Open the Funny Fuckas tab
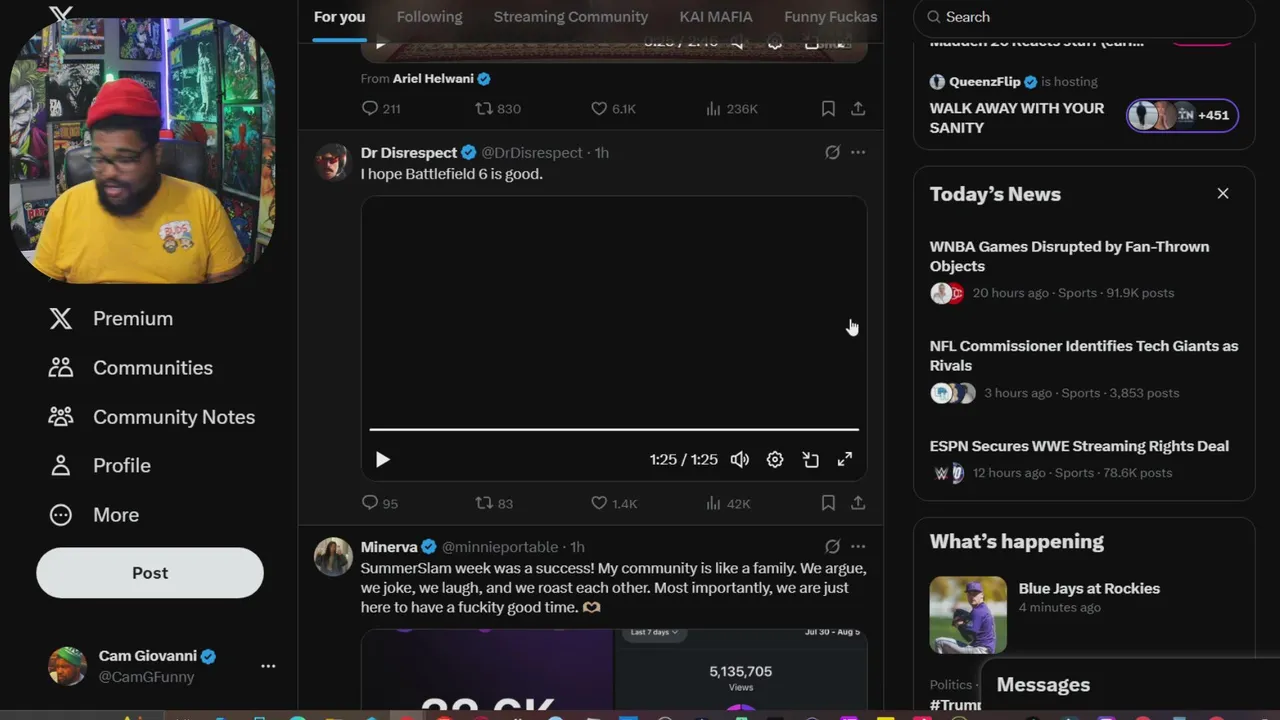 [x=830, y=17]
